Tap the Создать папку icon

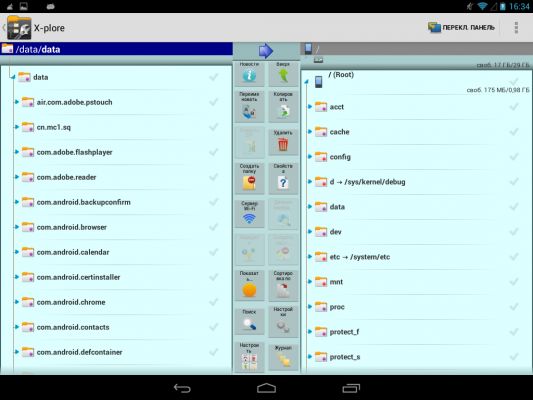pos(249,178)
